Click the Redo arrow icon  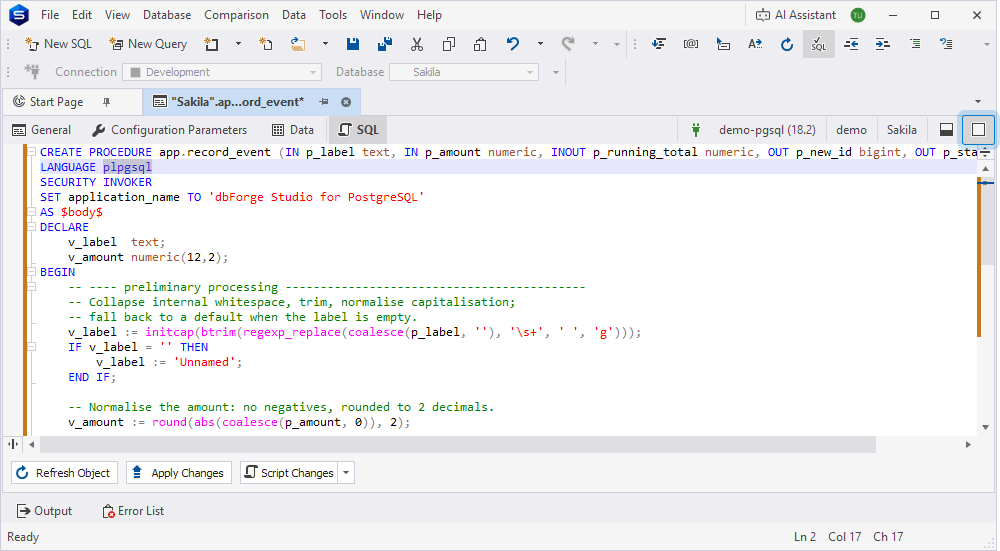(568, 44)
